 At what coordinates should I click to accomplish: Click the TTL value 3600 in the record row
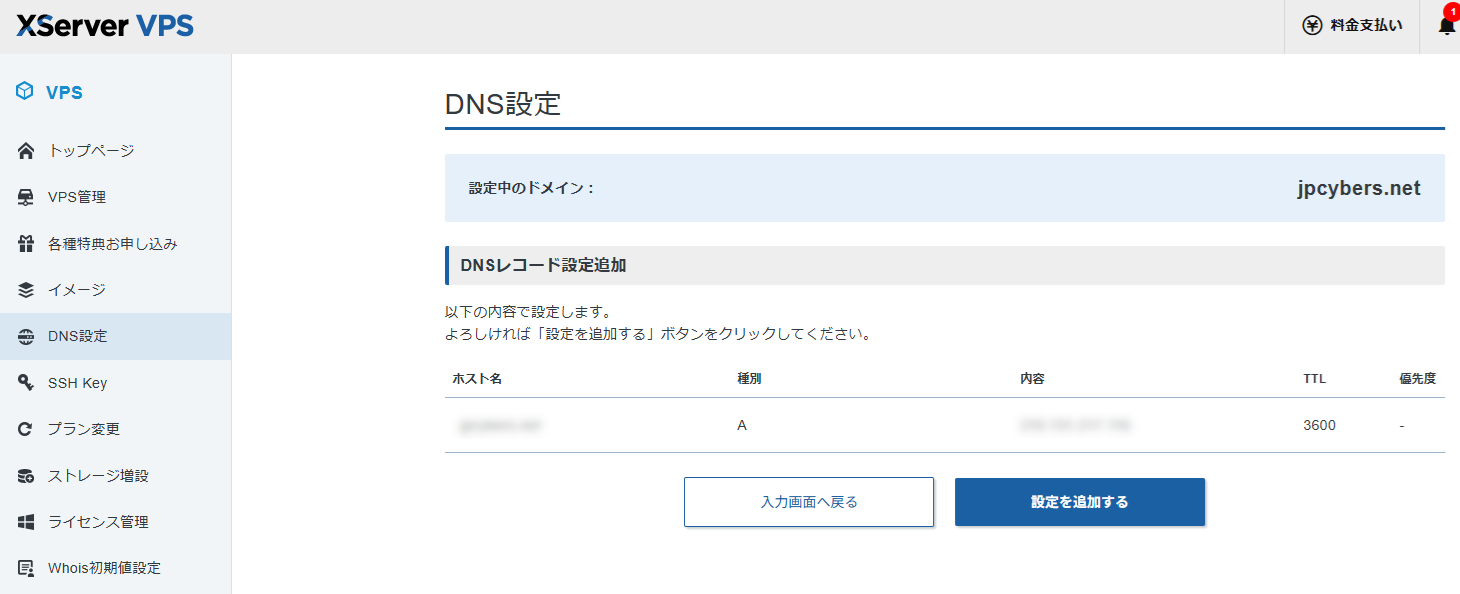coord(1319,425)
